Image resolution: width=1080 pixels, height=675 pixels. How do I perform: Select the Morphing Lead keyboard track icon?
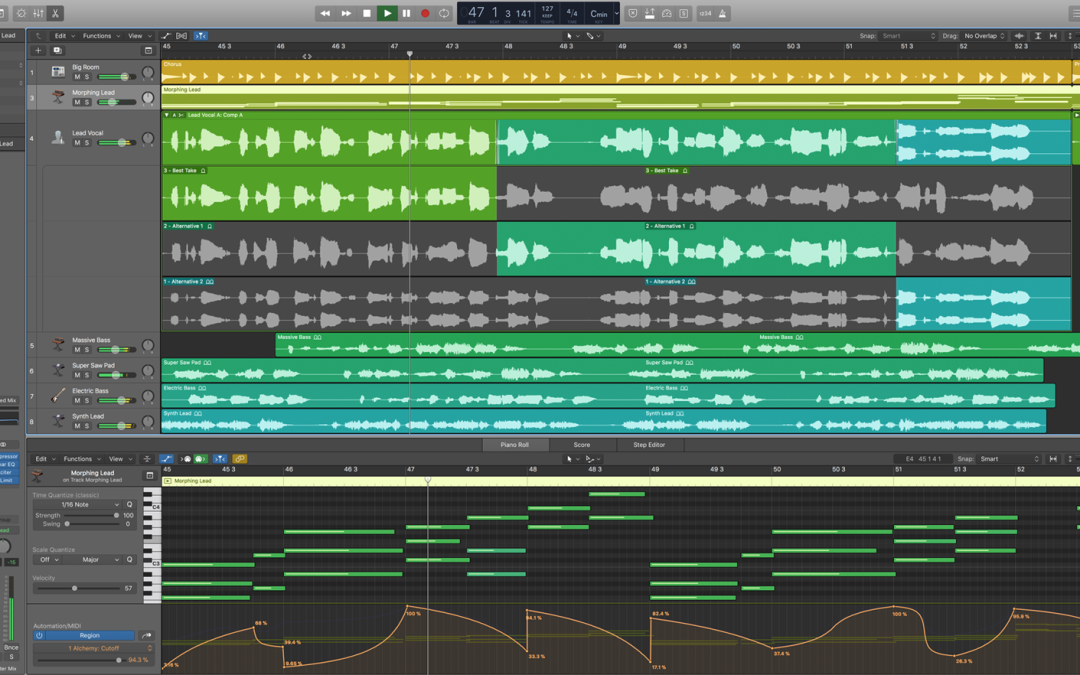coord(58,97)
